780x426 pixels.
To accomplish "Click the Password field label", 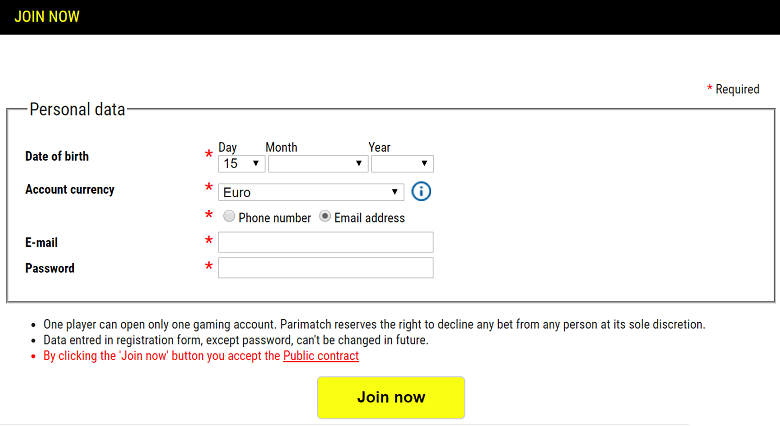I will point(50,268).
